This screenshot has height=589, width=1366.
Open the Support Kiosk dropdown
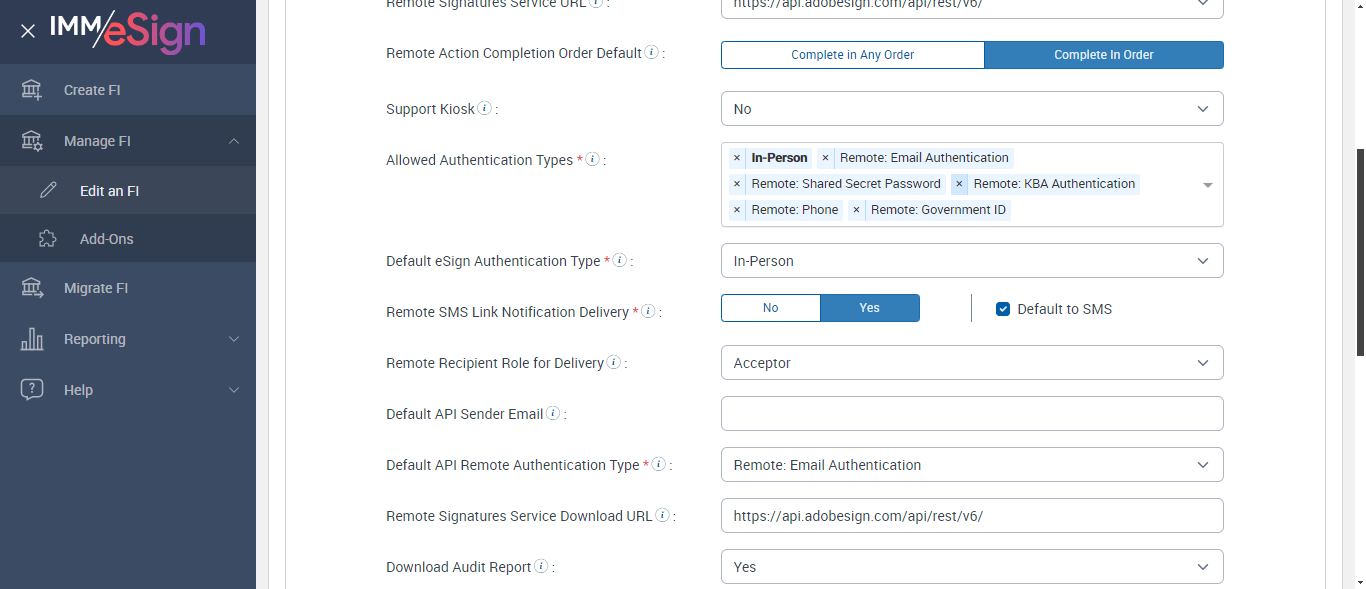click(x=971, y=109)
